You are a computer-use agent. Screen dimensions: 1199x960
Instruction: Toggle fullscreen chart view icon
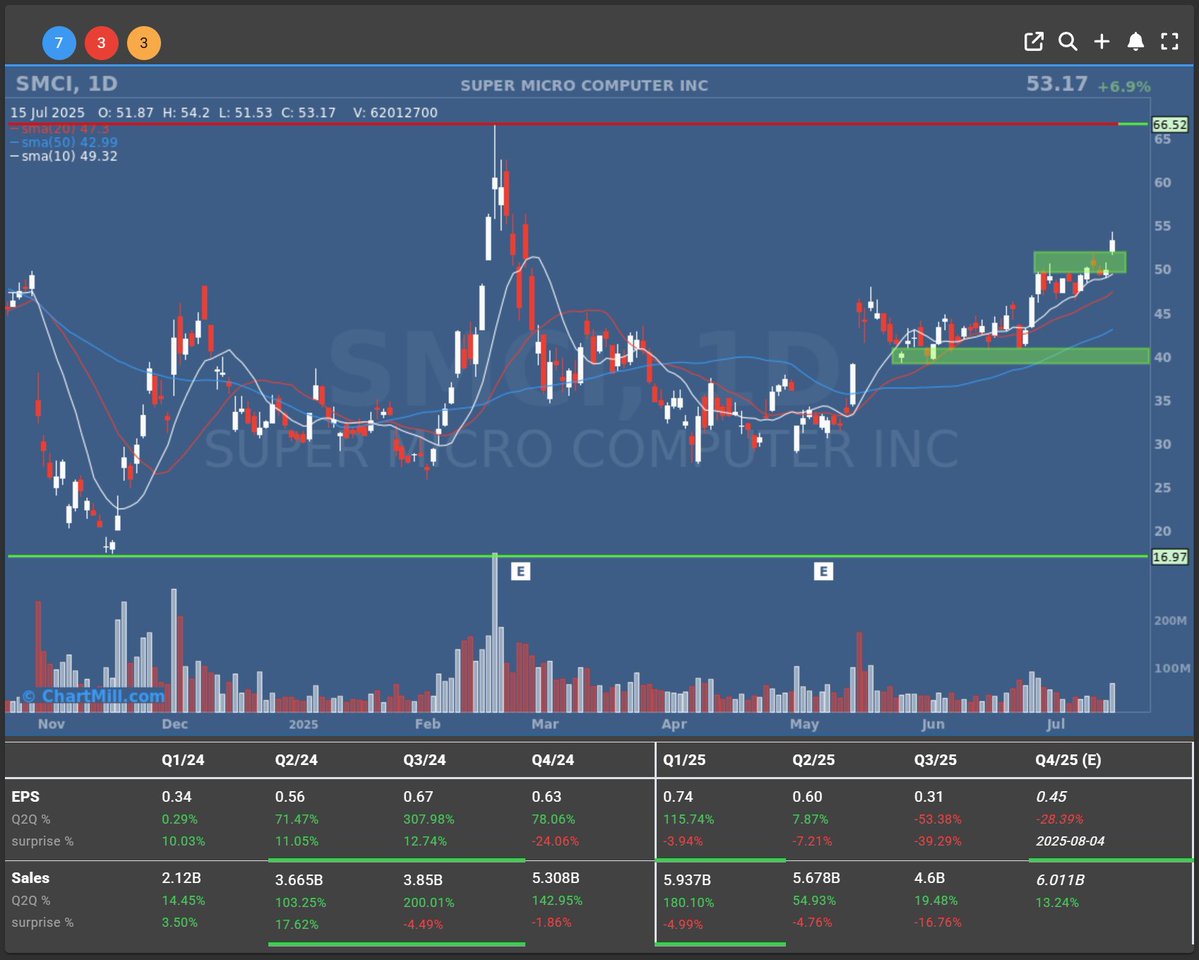point(1169,42)
